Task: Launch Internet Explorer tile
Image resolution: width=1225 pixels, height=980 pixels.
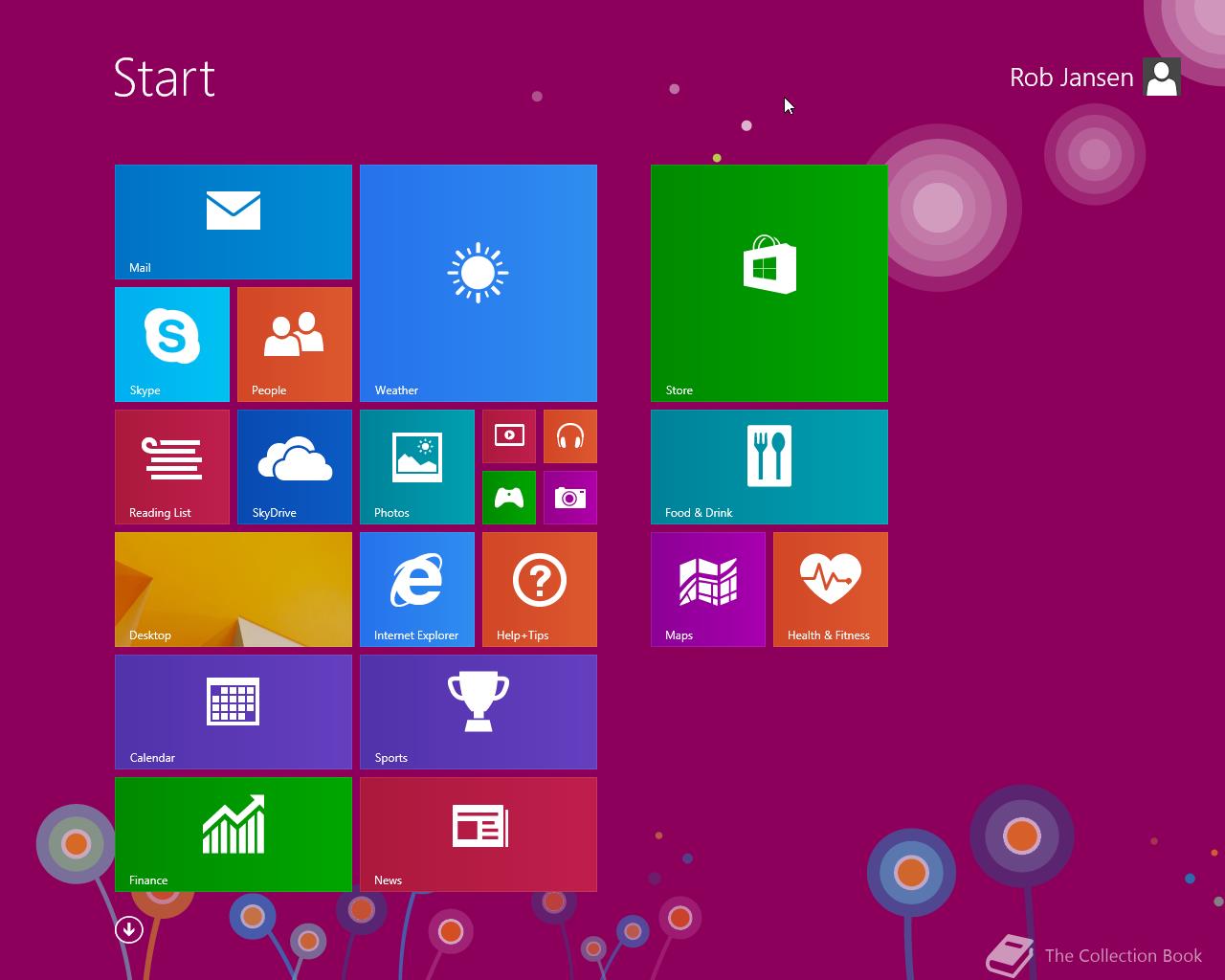Action: click(x=417, y=590)
